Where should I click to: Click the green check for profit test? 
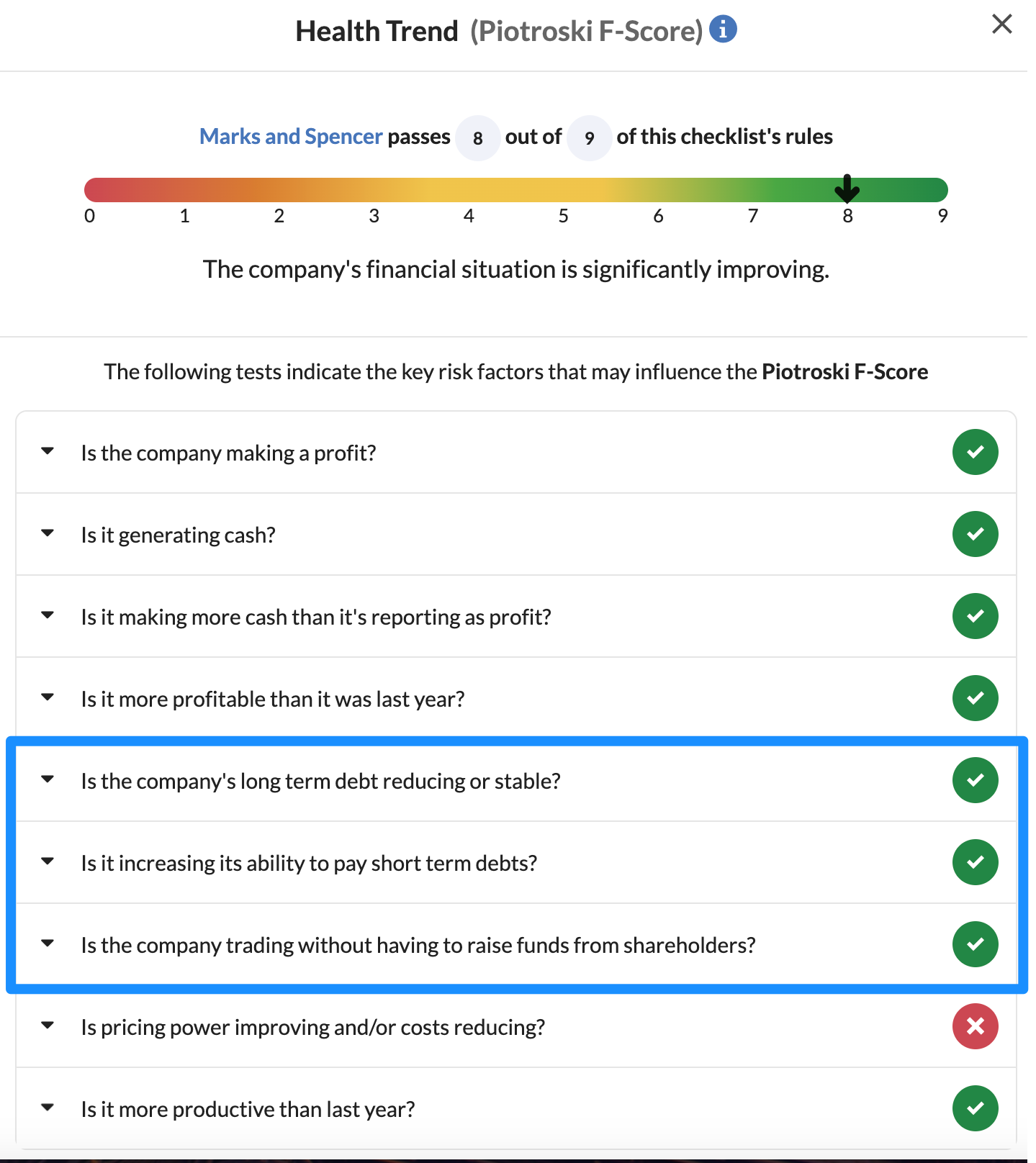976,452
